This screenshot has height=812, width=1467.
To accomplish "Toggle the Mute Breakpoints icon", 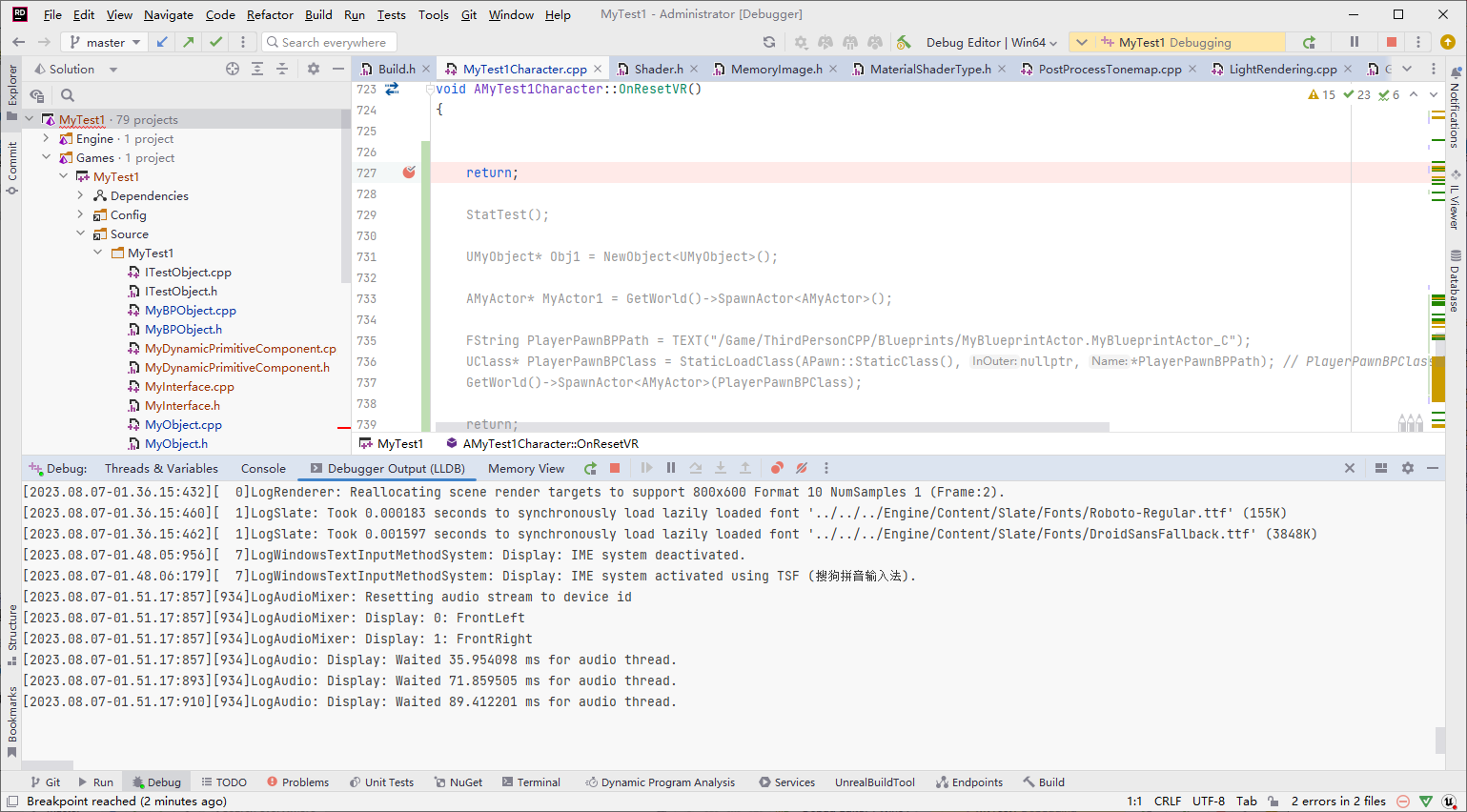I will click(802, 468).
